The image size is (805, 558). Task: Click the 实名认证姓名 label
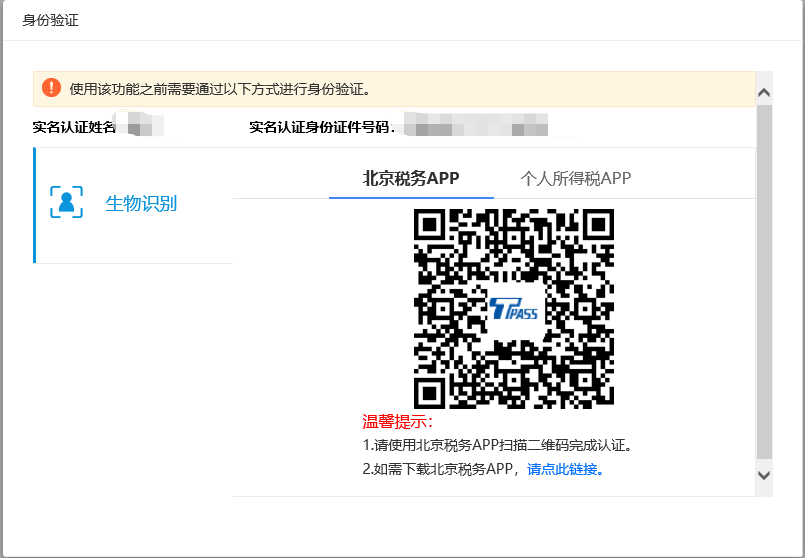point(74,127)
